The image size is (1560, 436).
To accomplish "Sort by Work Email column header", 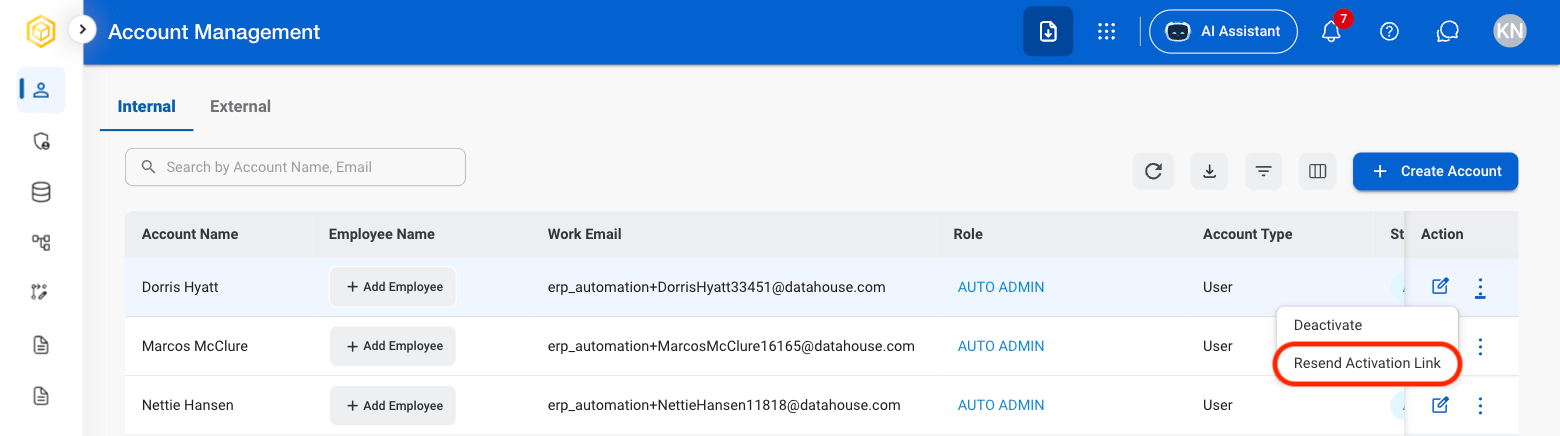I will [584, 234].
